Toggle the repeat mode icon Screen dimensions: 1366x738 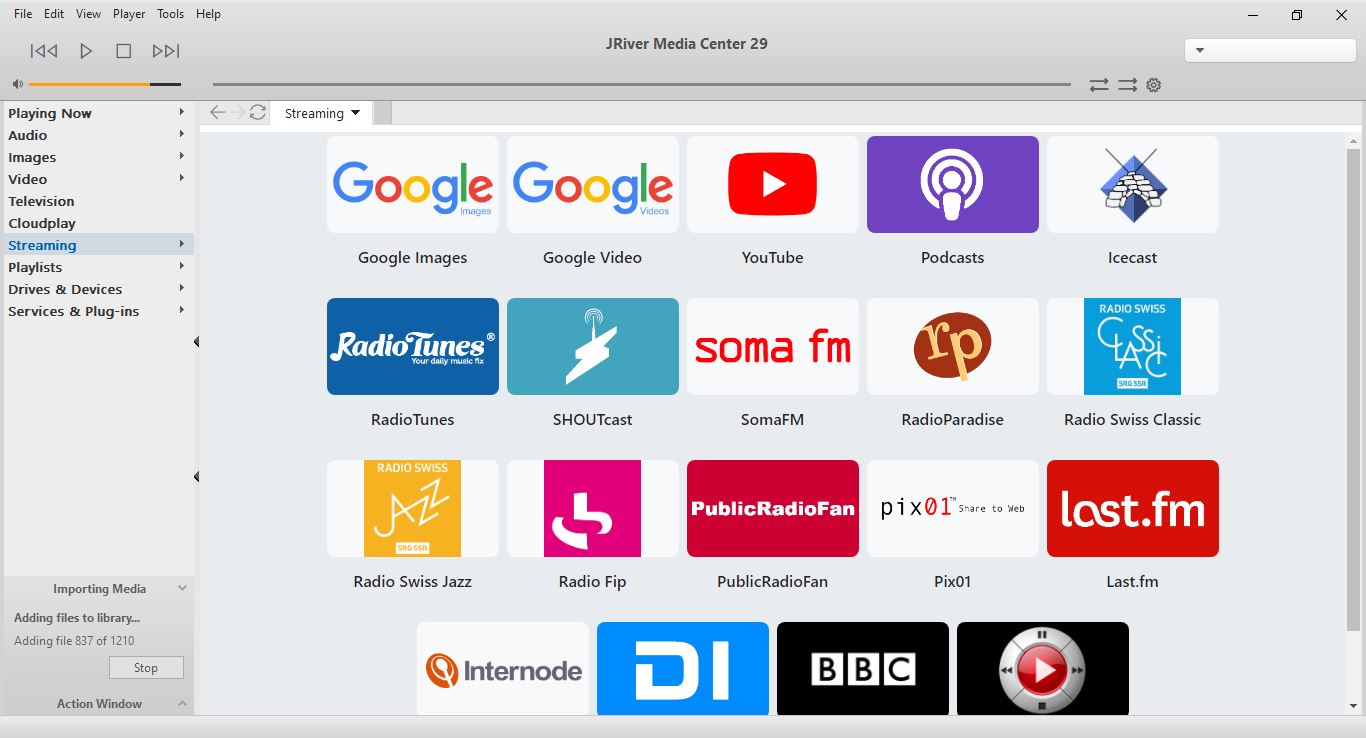pyautogui.click(x=1099, y=85)
